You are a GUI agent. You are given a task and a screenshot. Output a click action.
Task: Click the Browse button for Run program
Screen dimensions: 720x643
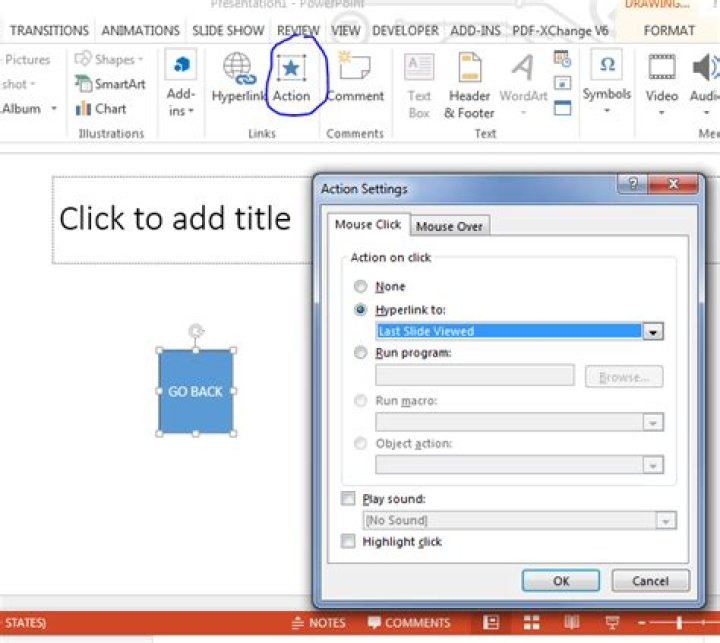(x=624, y=377)
